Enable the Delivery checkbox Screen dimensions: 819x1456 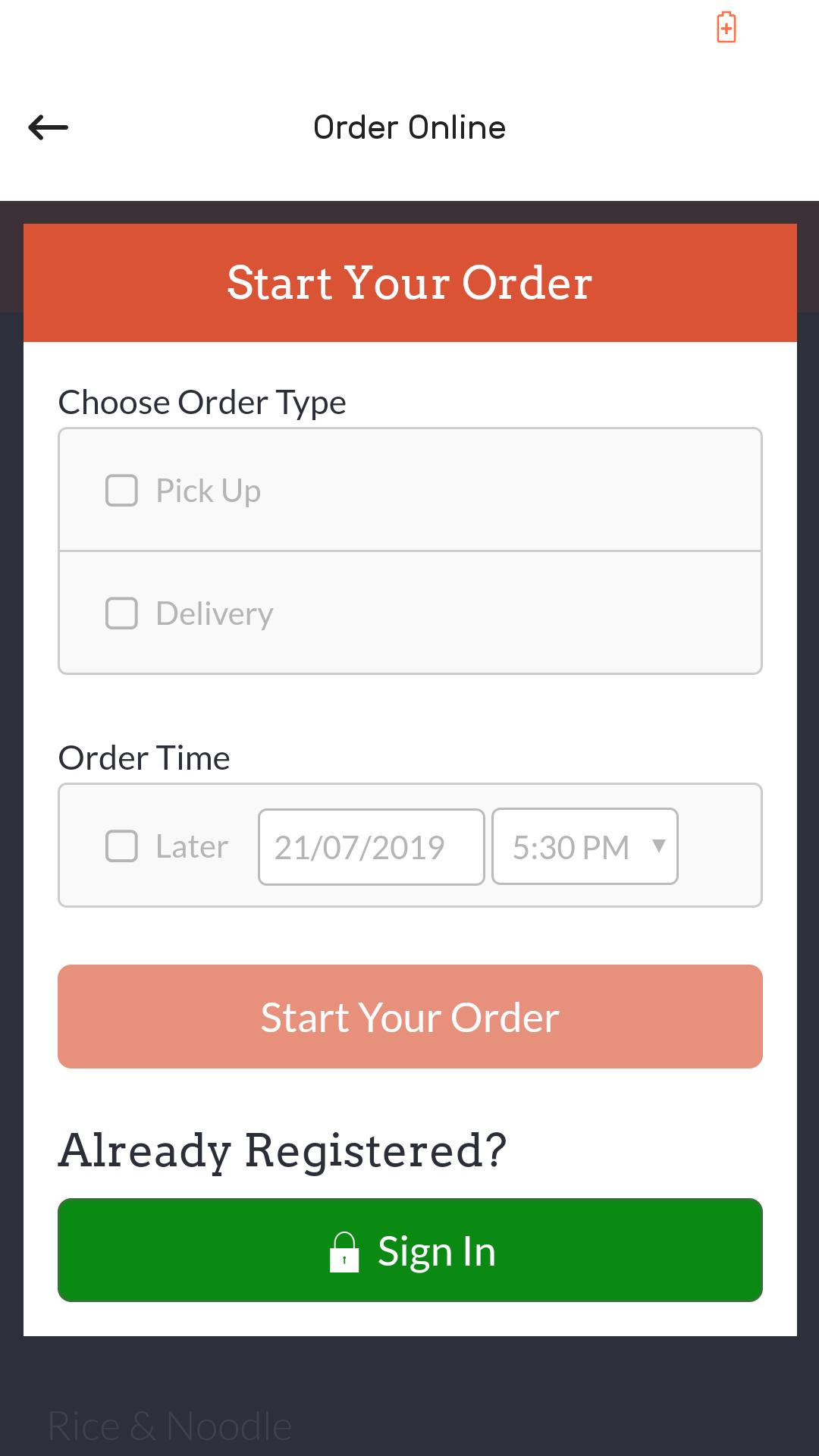(x=121, y=613)
